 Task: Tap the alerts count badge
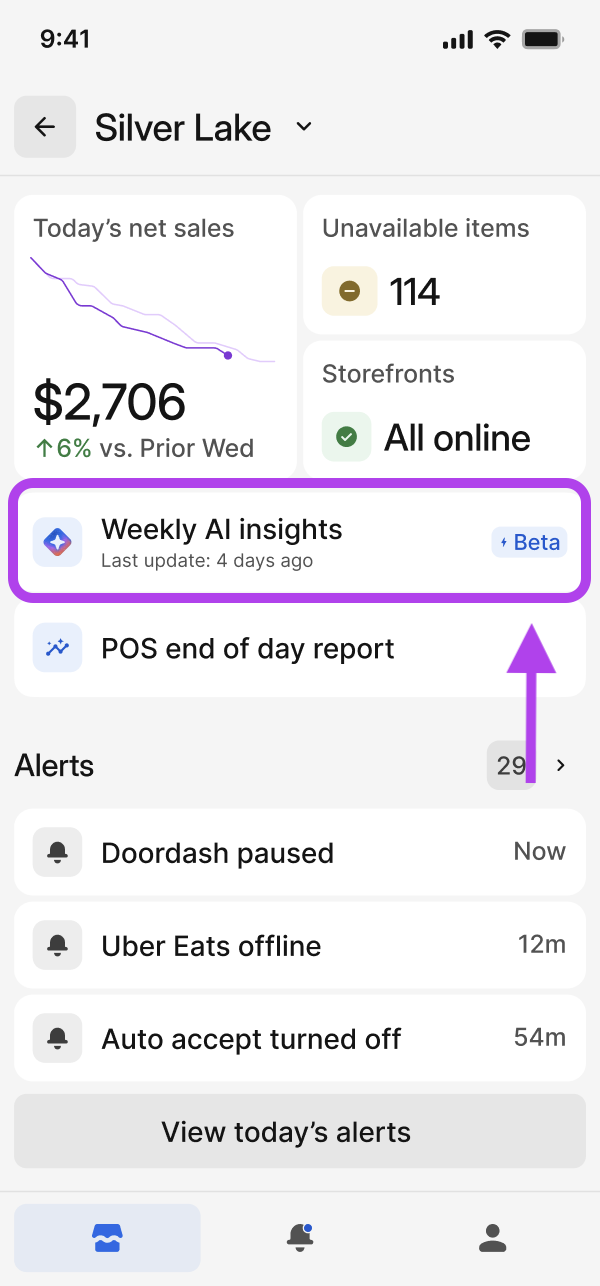[510, 766]
